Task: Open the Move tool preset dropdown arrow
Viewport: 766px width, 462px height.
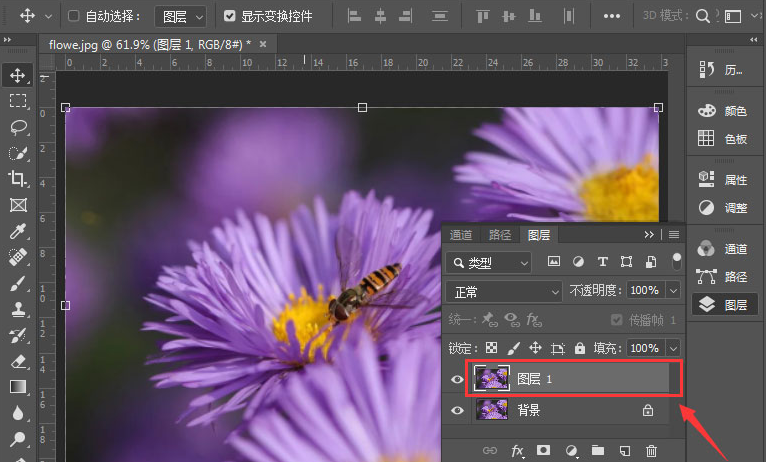Action: (48, 17)
